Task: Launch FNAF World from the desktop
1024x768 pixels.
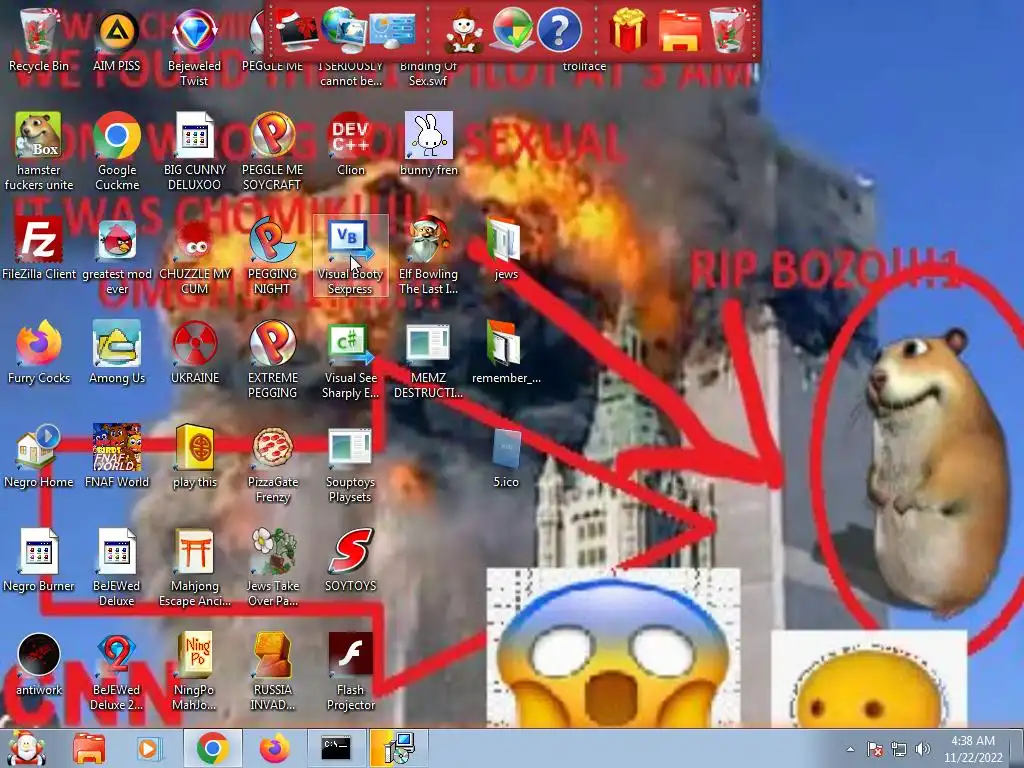Action: tap(117, 456)
